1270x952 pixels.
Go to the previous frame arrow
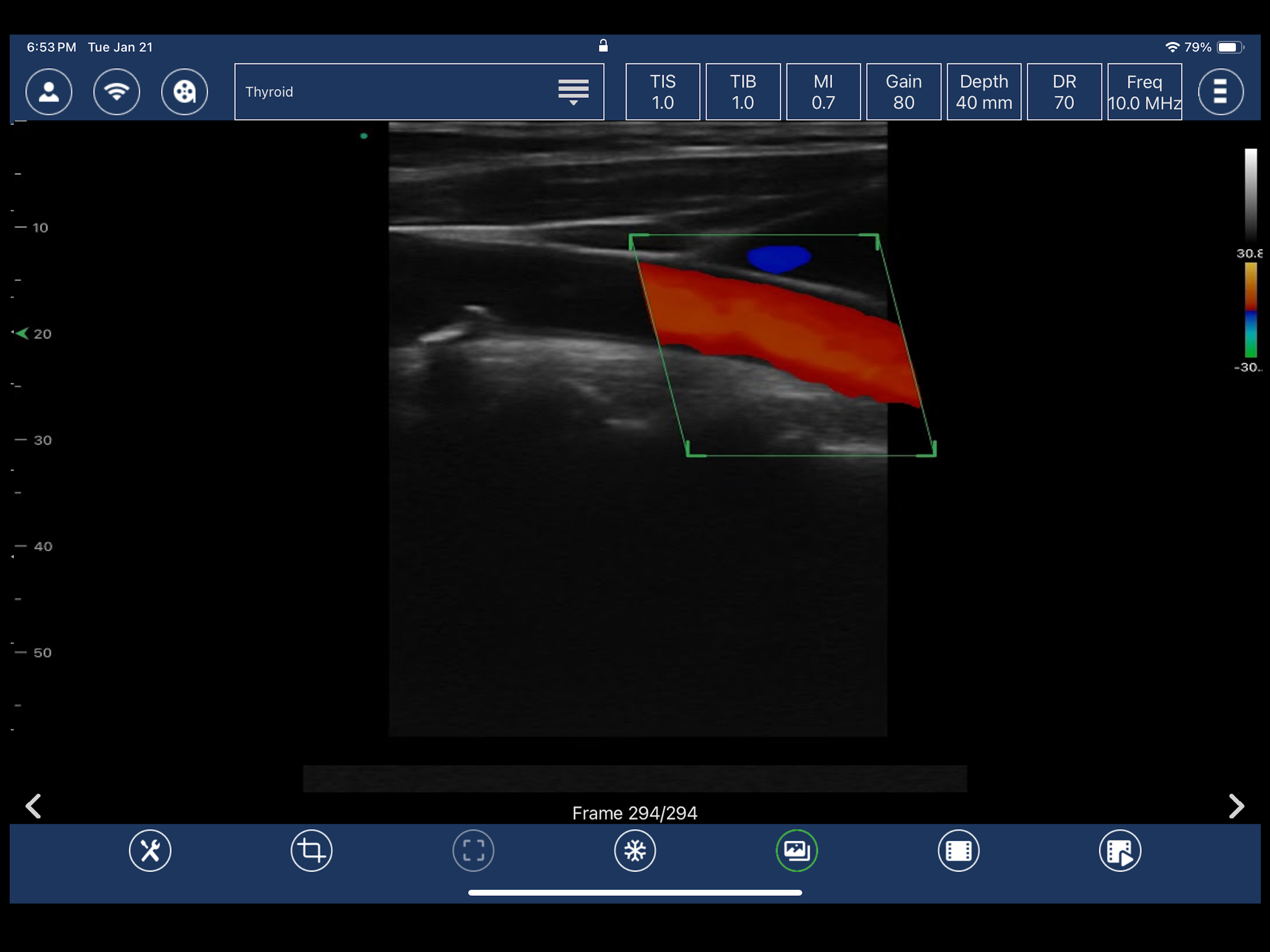click(x=33, y=806)
